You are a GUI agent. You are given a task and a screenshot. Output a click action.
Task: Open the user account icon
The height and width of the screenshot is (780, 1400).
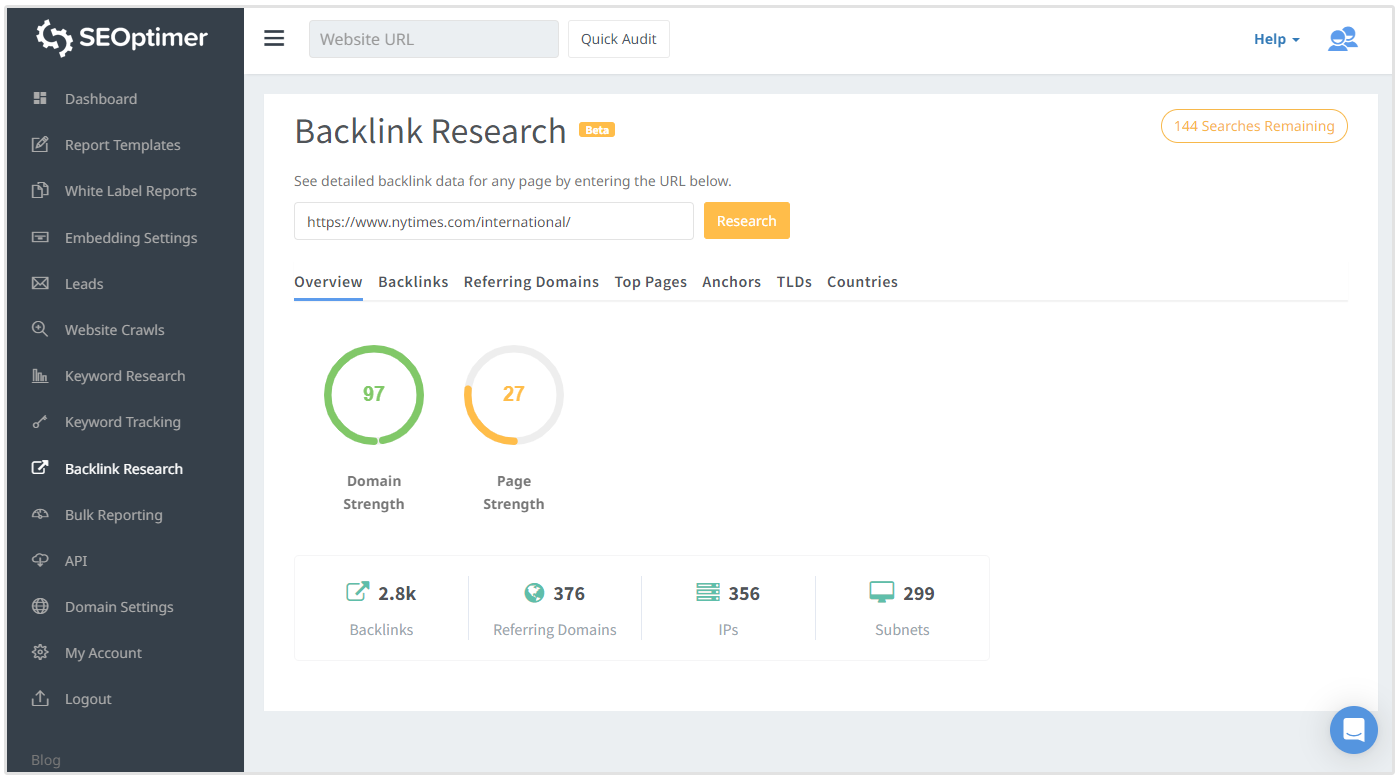[x=1342, y=39]
